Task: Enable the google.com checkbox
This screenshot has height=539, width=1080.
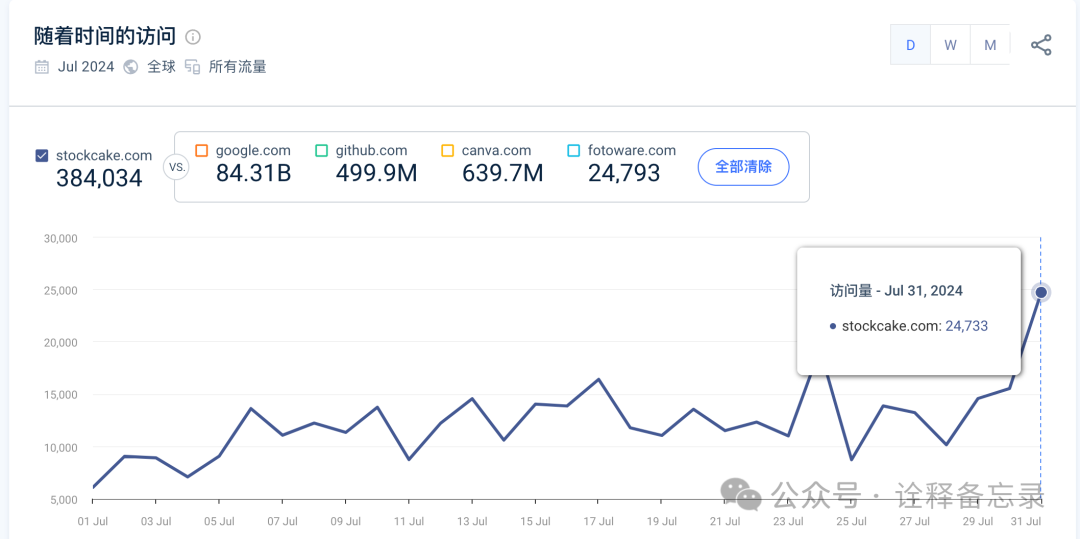Action: [x=202, y=150]
